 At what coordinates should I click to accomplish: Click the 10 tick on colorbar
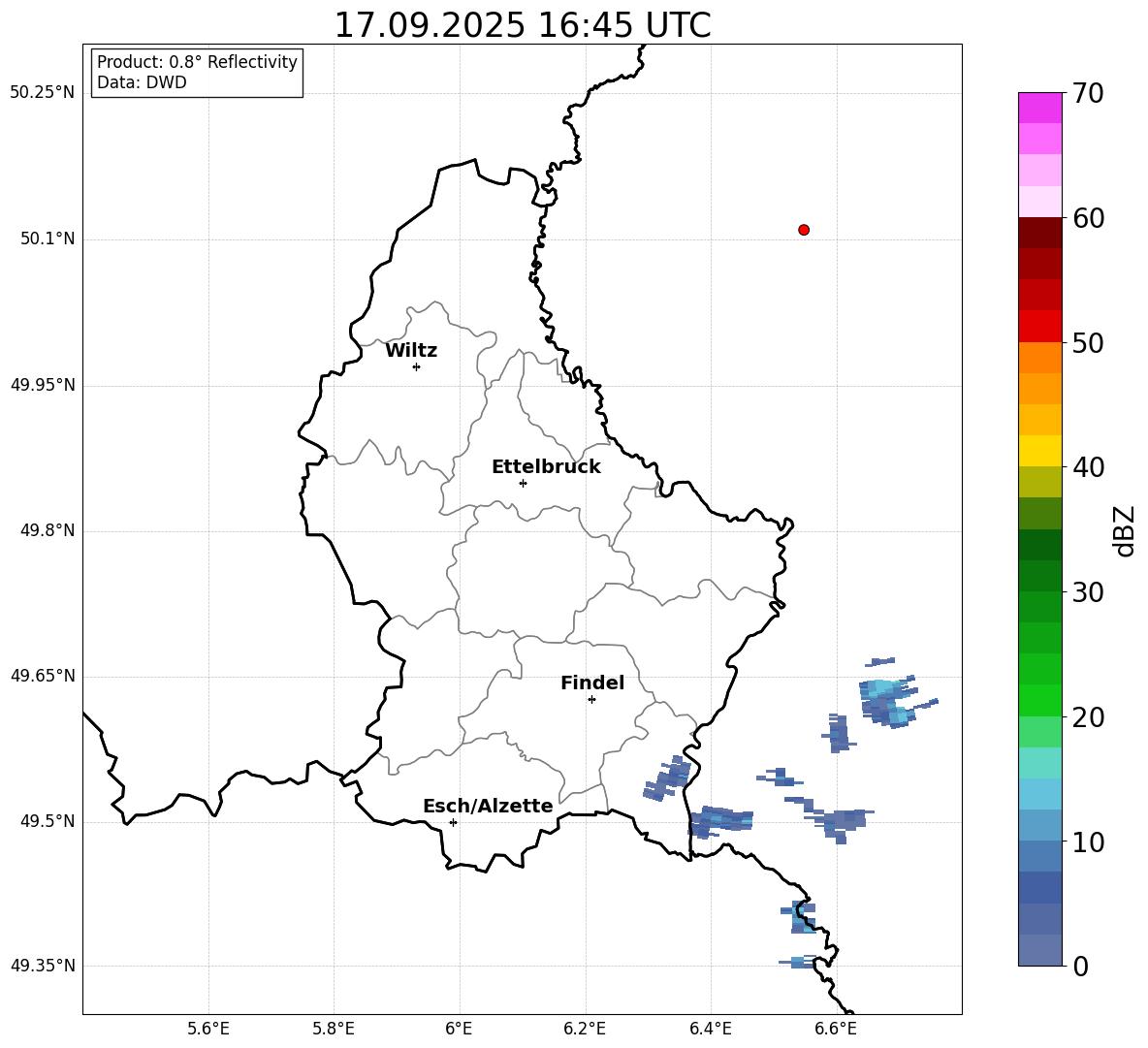point(1089,842)
